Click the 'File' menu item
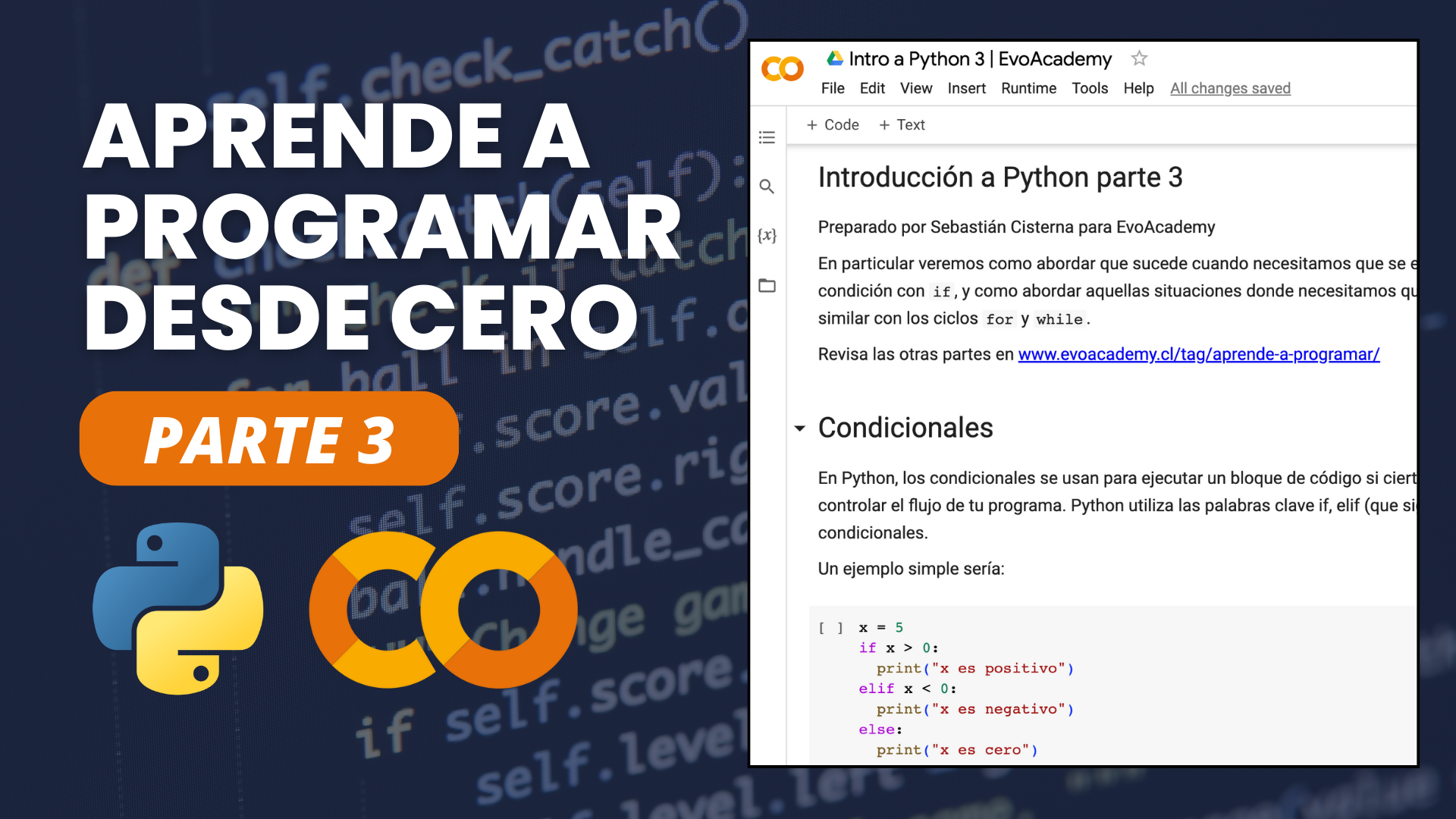Viewport: 1456px width, 819px height. pyautogui.click(x=833, y=88)
